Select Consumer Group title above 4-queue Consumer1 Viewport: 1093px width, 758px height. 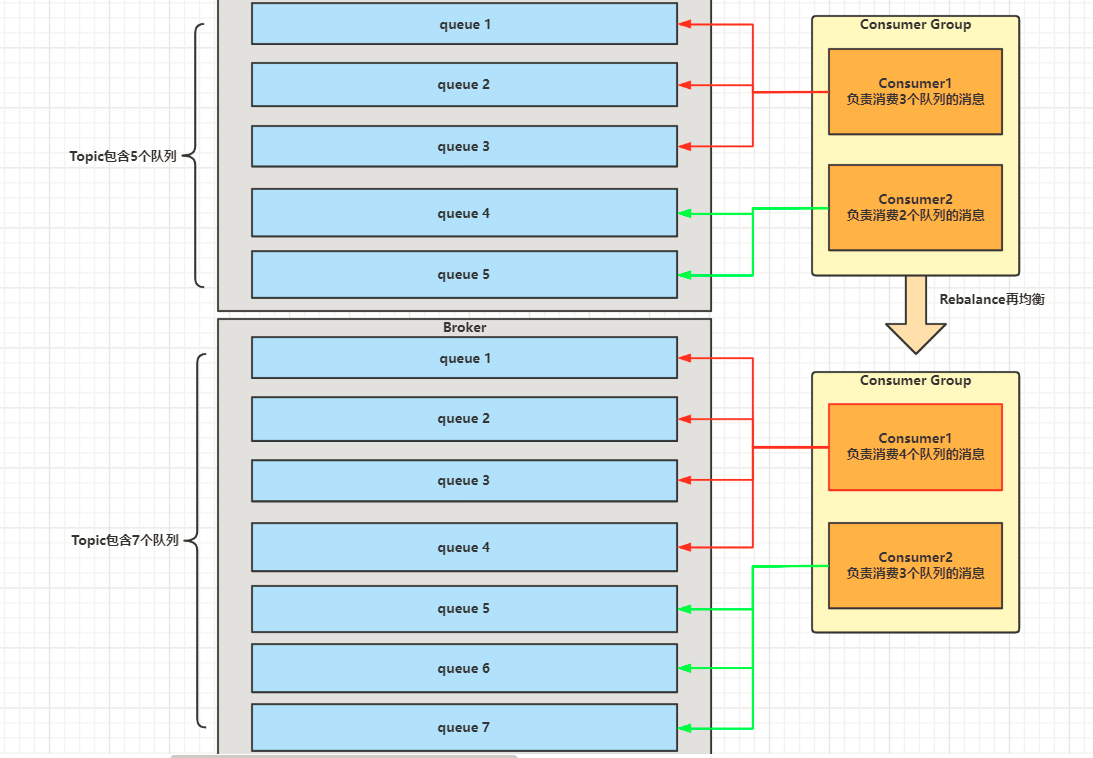[x=915, y=380]
